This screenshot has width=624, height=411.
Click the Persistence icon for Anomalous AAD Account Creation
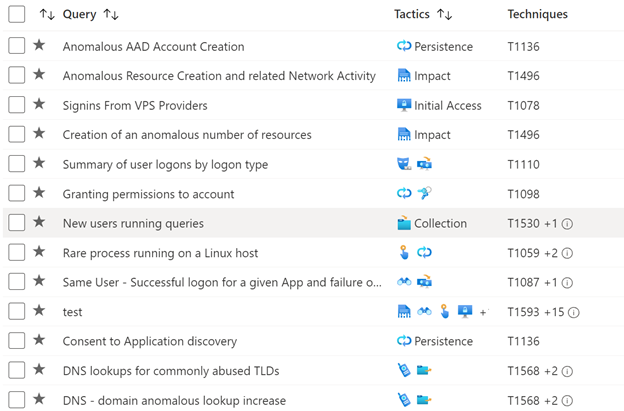(404, 46)
